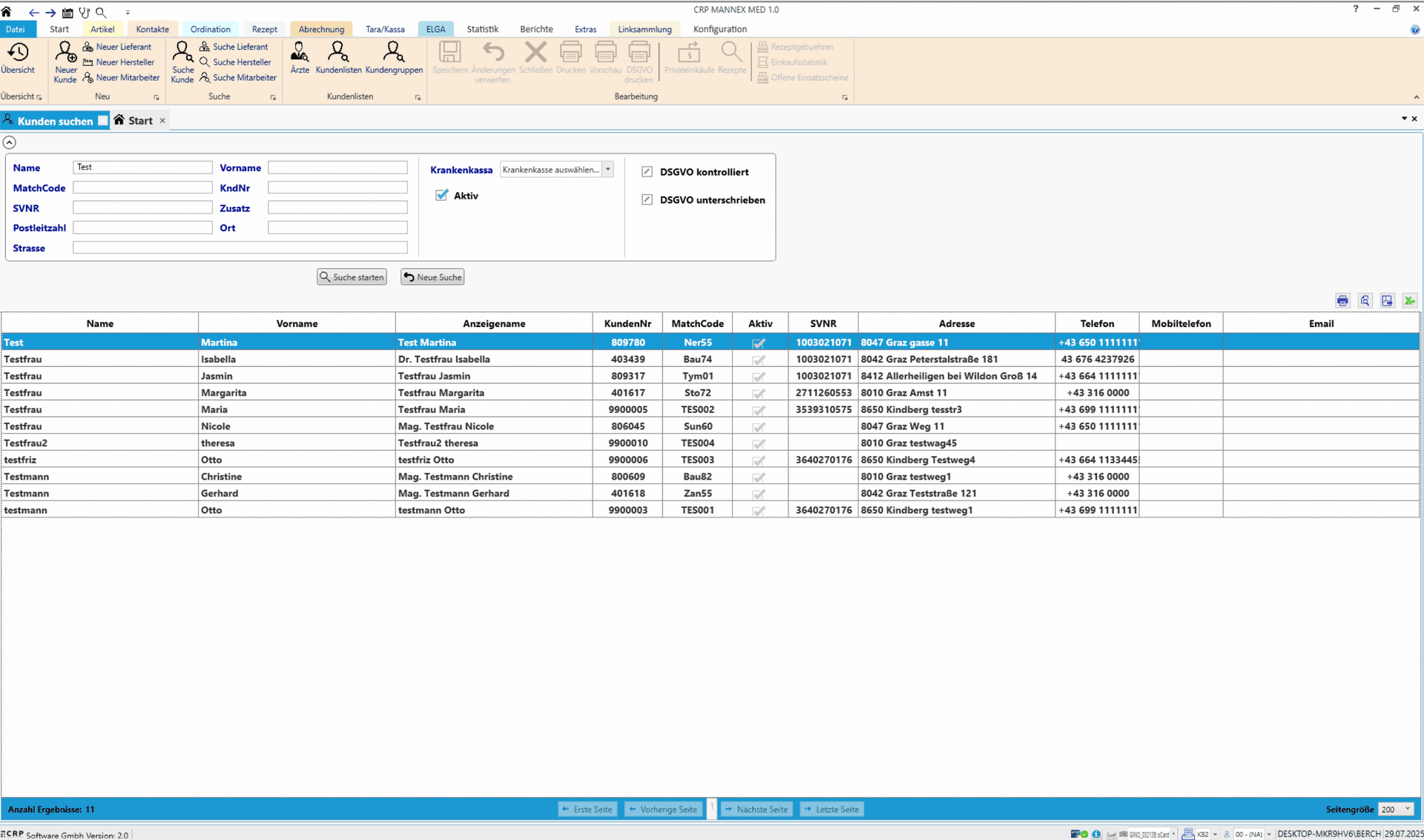Collapse the search panel with the circled chevron

point(9,142)
